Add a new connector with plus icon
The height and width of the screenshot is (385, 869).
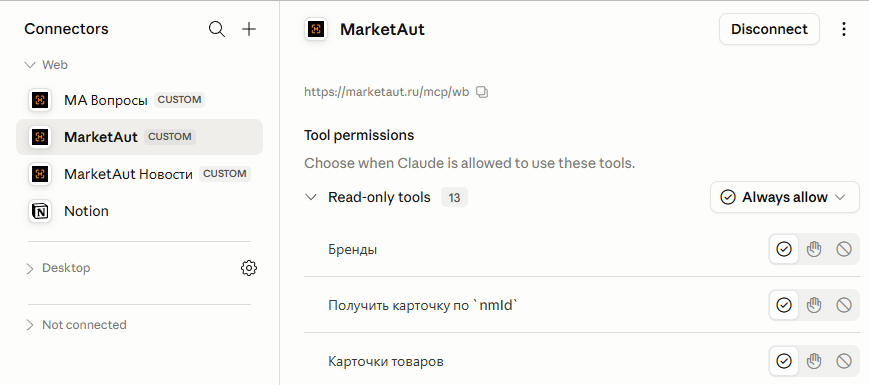(x=249, y=29)
